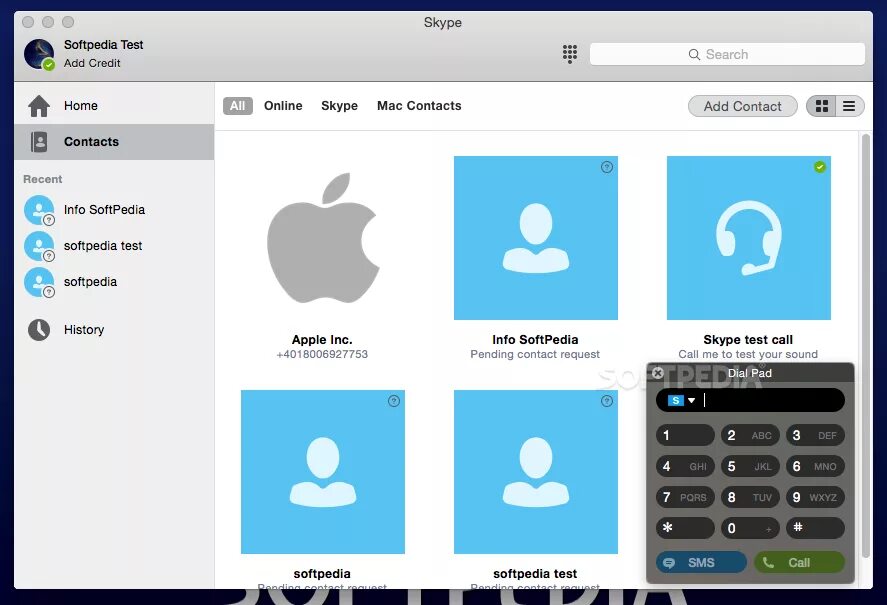Dial digit 0 on the Dial Pad

pyautogui.click(x=750, y=528)
